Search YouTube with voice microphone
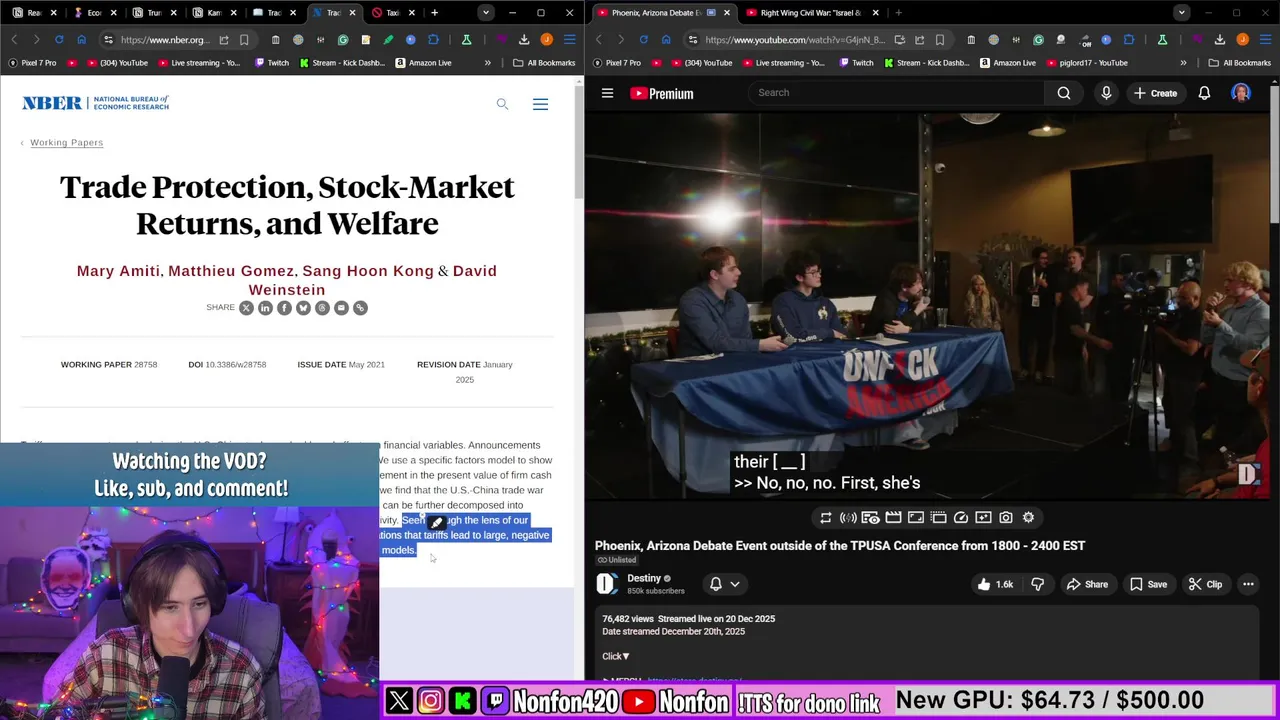 1106,93
